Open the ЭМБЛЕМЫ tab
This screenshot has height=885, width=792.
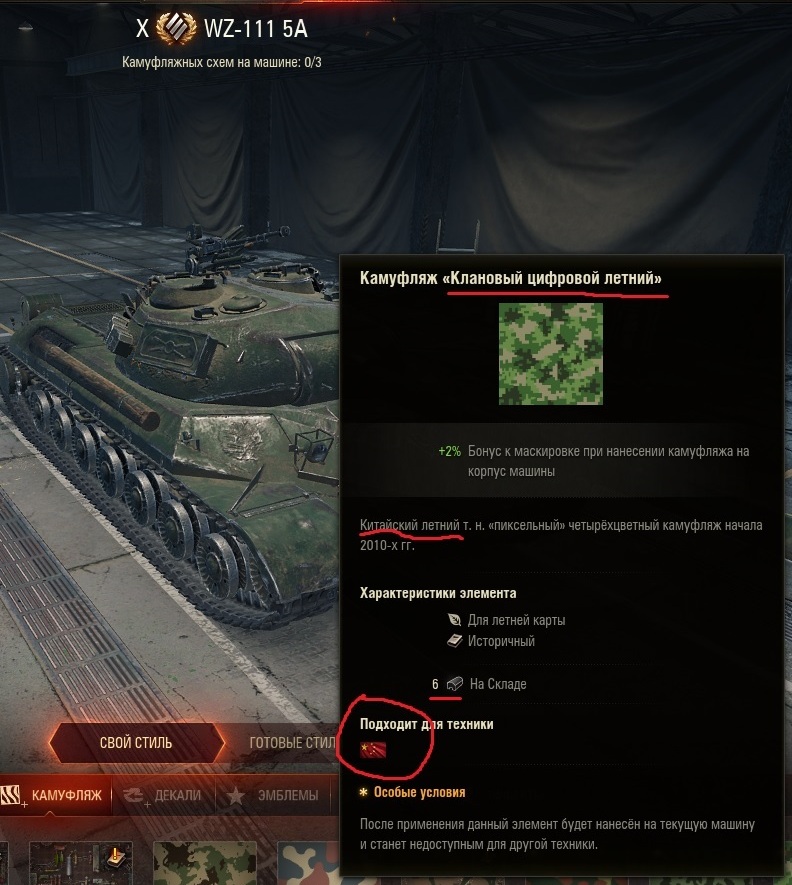[273, 795]
